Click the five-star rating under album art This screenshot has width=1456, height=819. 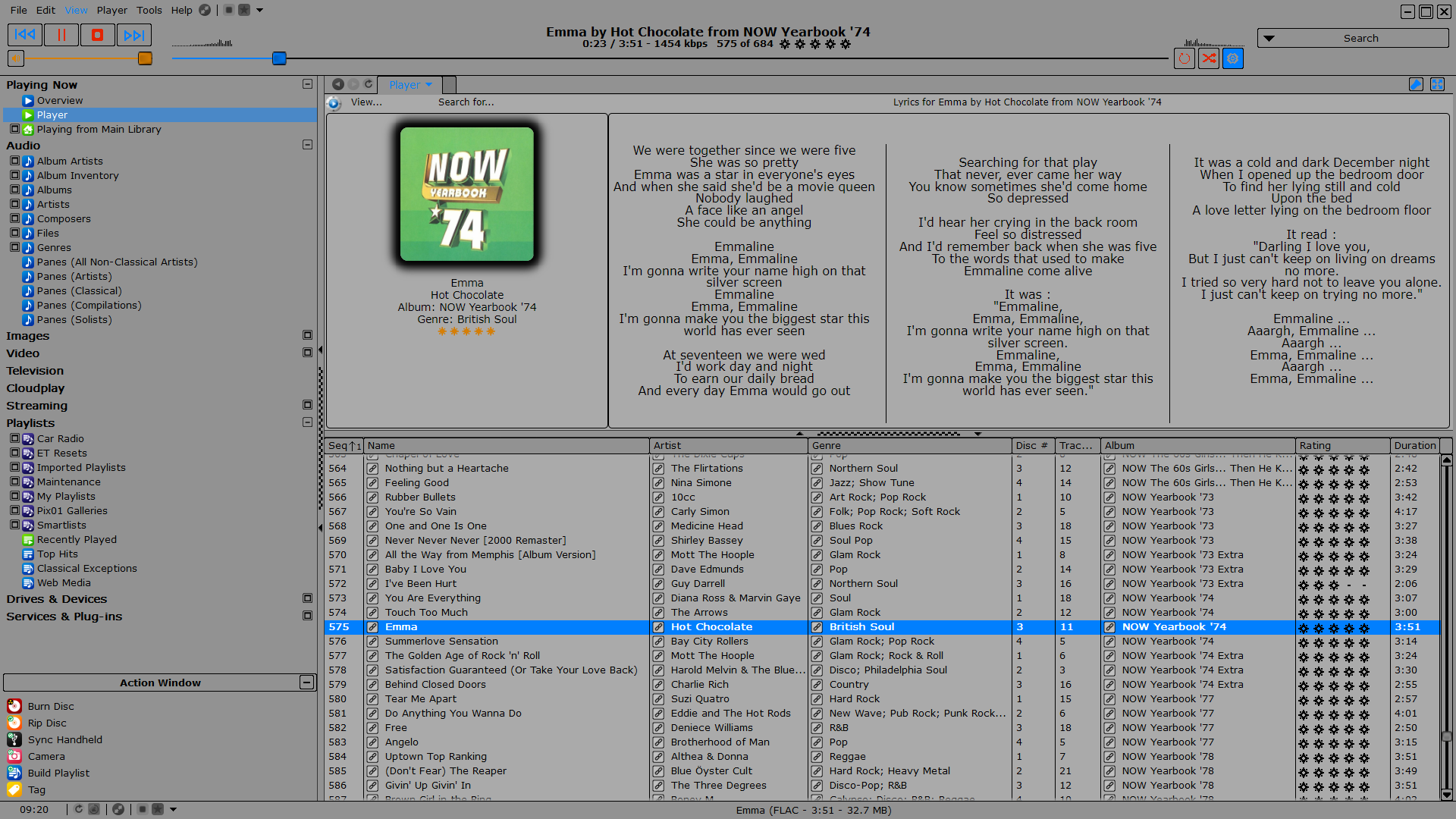tap(466, 331)
